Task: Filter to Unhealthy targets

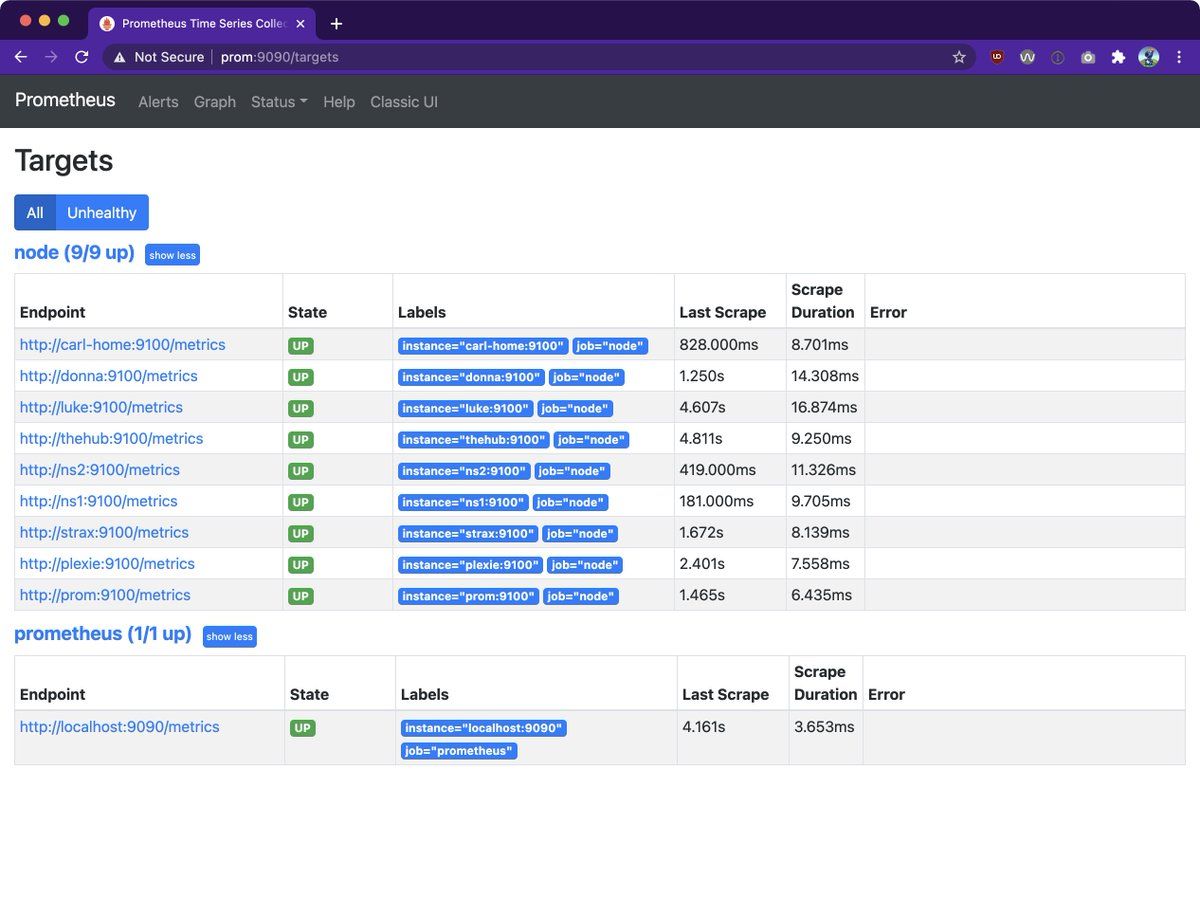Action: [x=102, y=212]
